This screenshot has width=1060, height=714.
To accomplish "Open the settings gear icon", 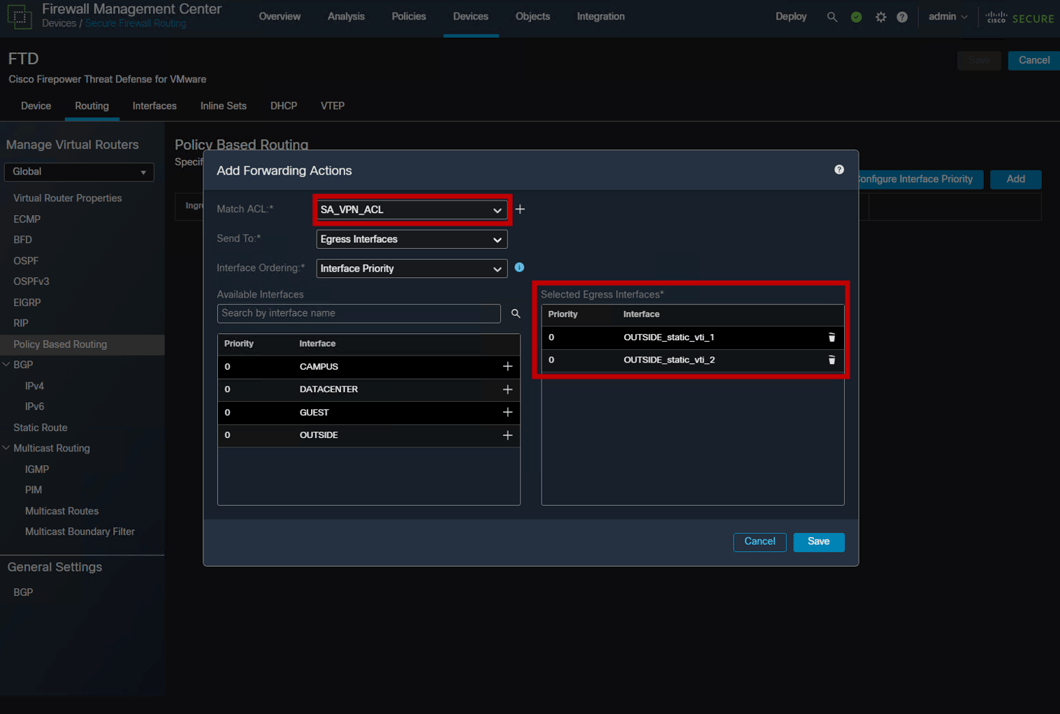I will [880, 17].
